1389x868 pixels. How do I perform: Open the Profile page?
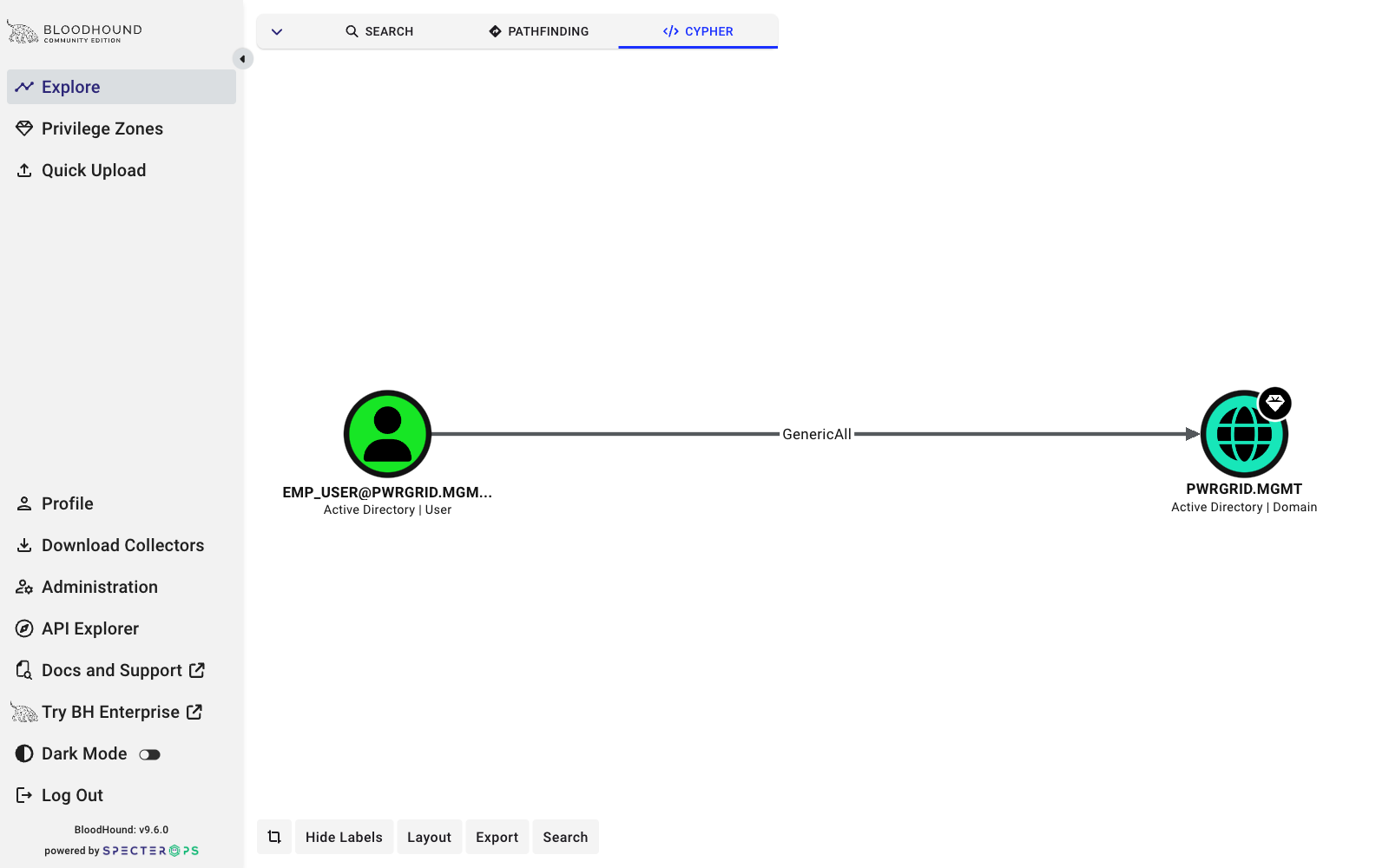click(x=122, y=503)
